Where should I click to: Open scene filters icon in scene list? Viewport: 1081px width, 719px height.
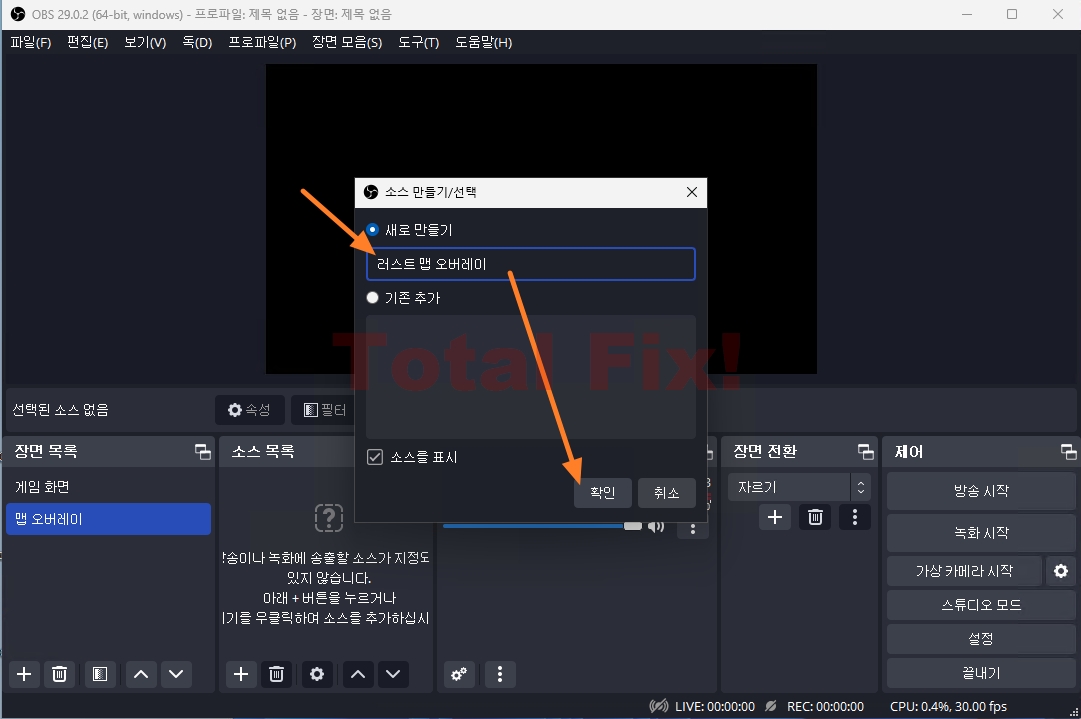[100, 674]
